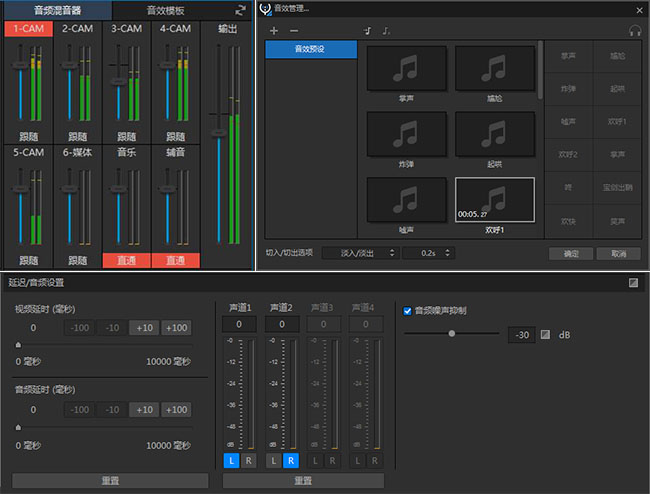Click the 视频延时 slider handle
650x494 pixels.
click(18, 345)
